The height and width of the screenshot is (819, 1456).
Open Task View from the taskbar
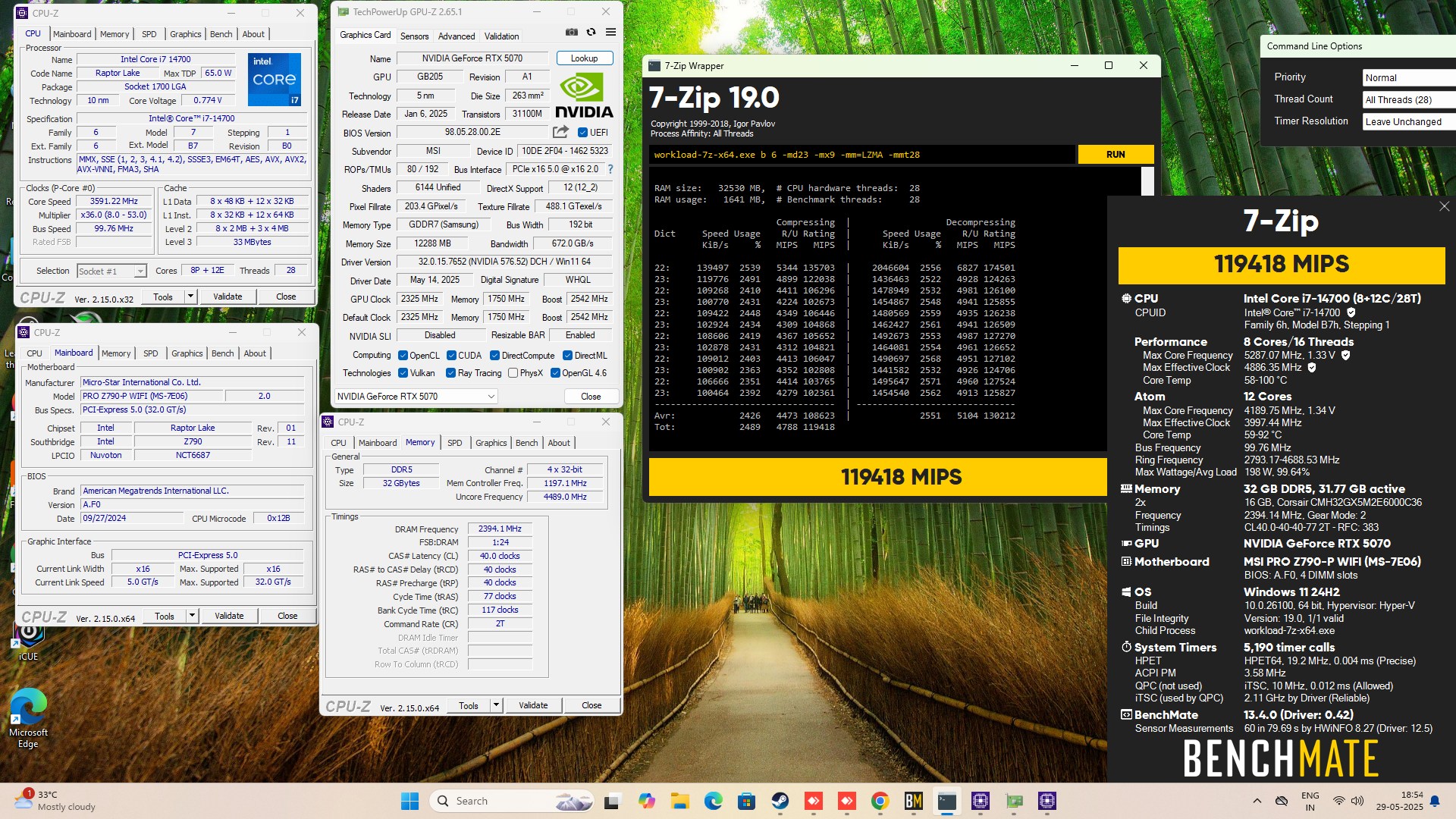click(613, 801)
